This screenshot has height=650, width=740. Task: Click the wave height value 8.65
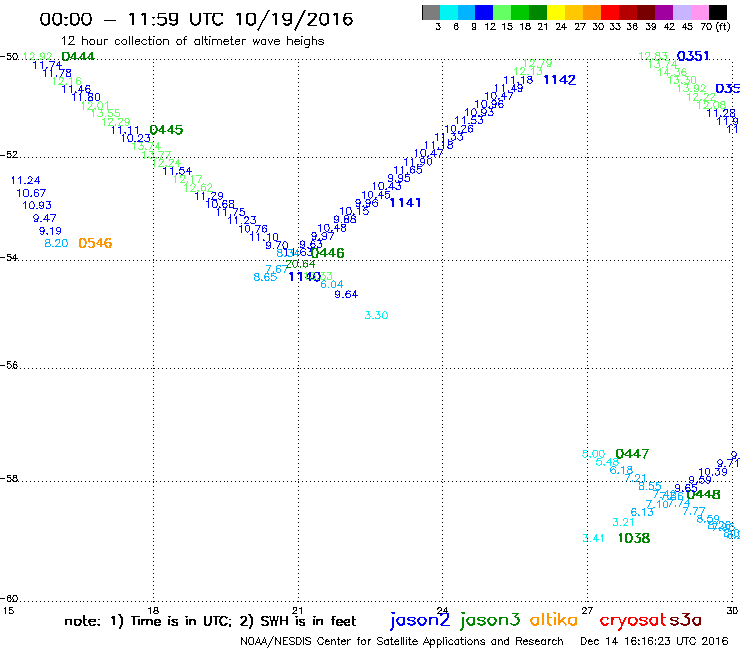[x=265, y=277]
